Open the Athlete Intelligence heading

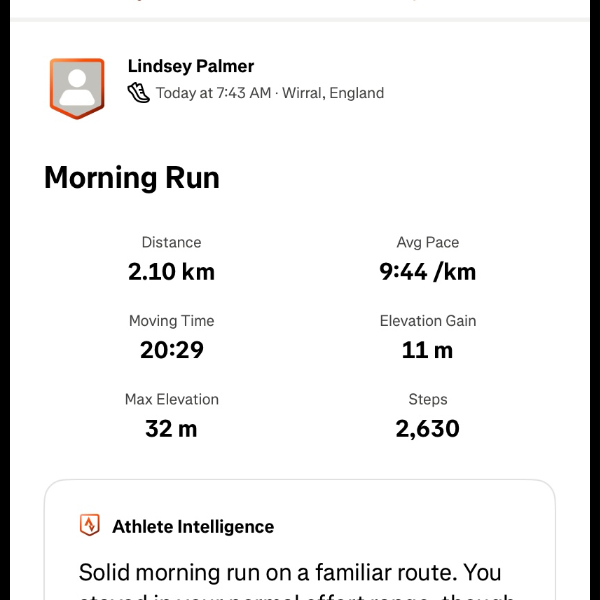tap(193, 526)
